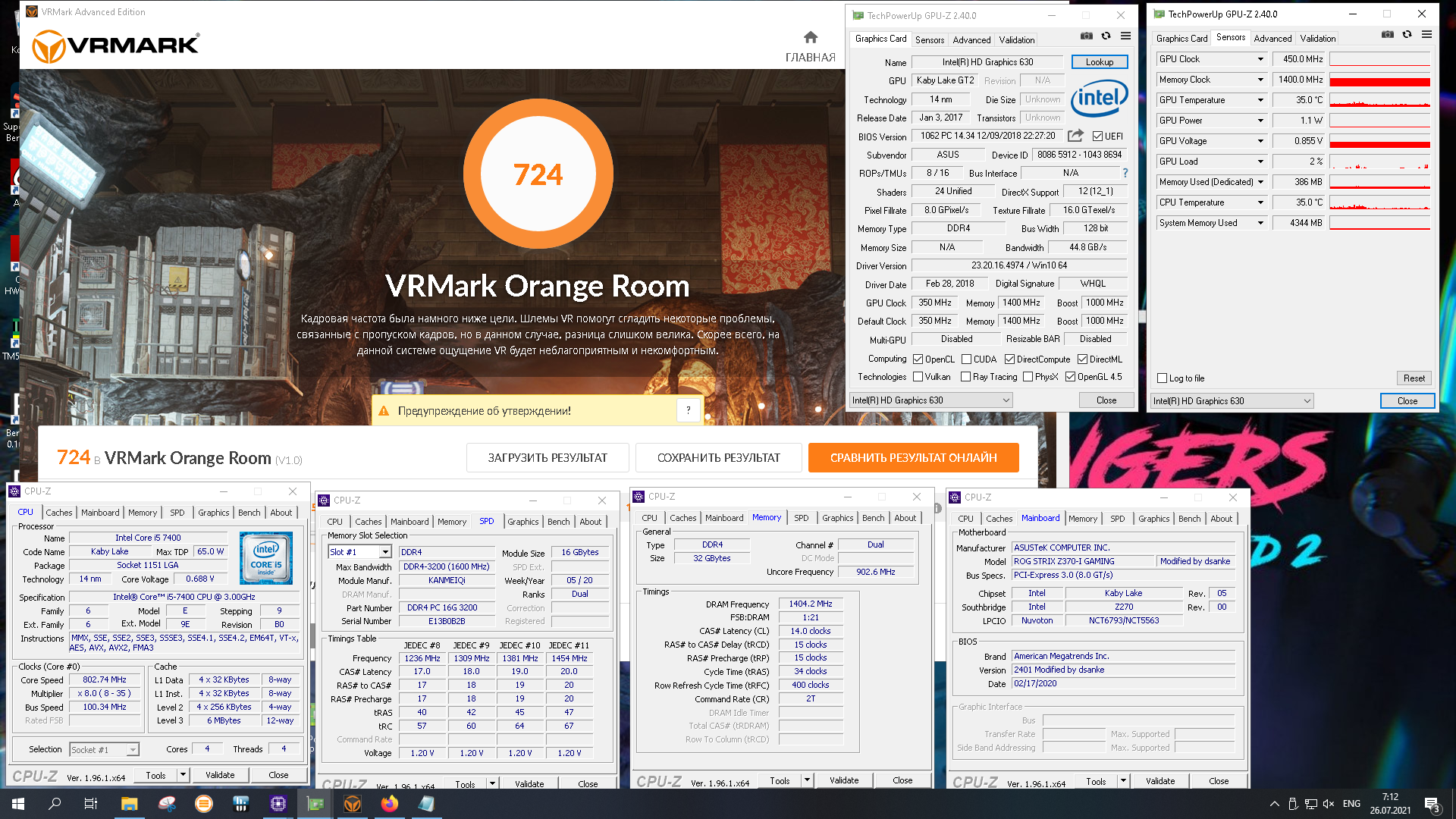Screen dimensions: 1456x819
Task: Click the GPU Temperature sensor graph
Action: (1379, 100)
